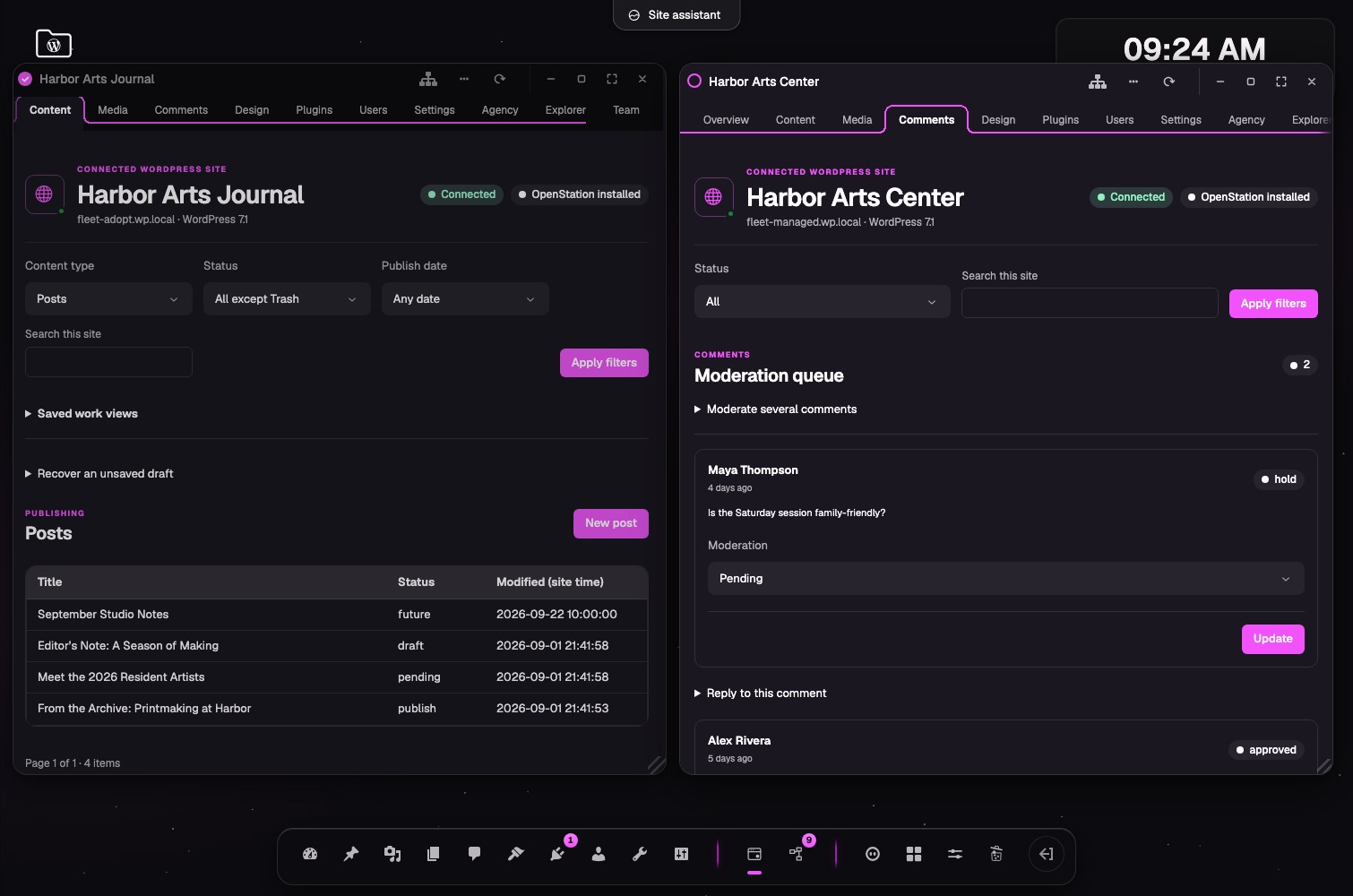Click the users person icon in the dock
The width and height of the screenshot is (1353, 896).
pyautogui.click(x=599, y=854)
